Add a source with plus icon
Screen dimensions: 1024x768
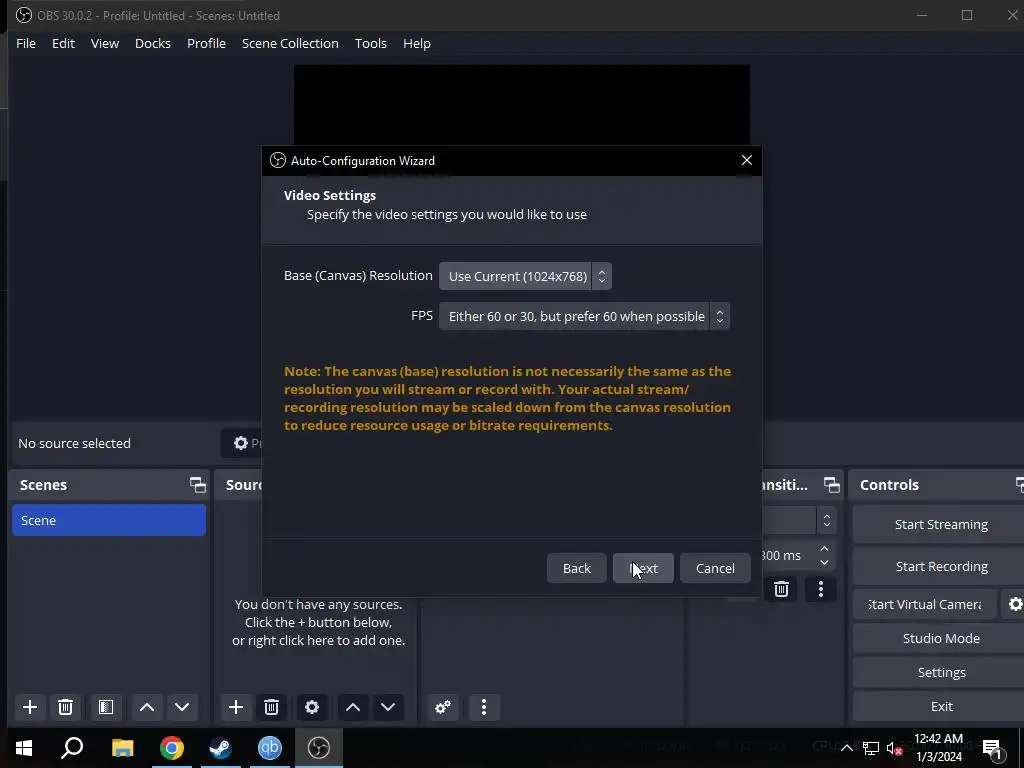[236, 707]
